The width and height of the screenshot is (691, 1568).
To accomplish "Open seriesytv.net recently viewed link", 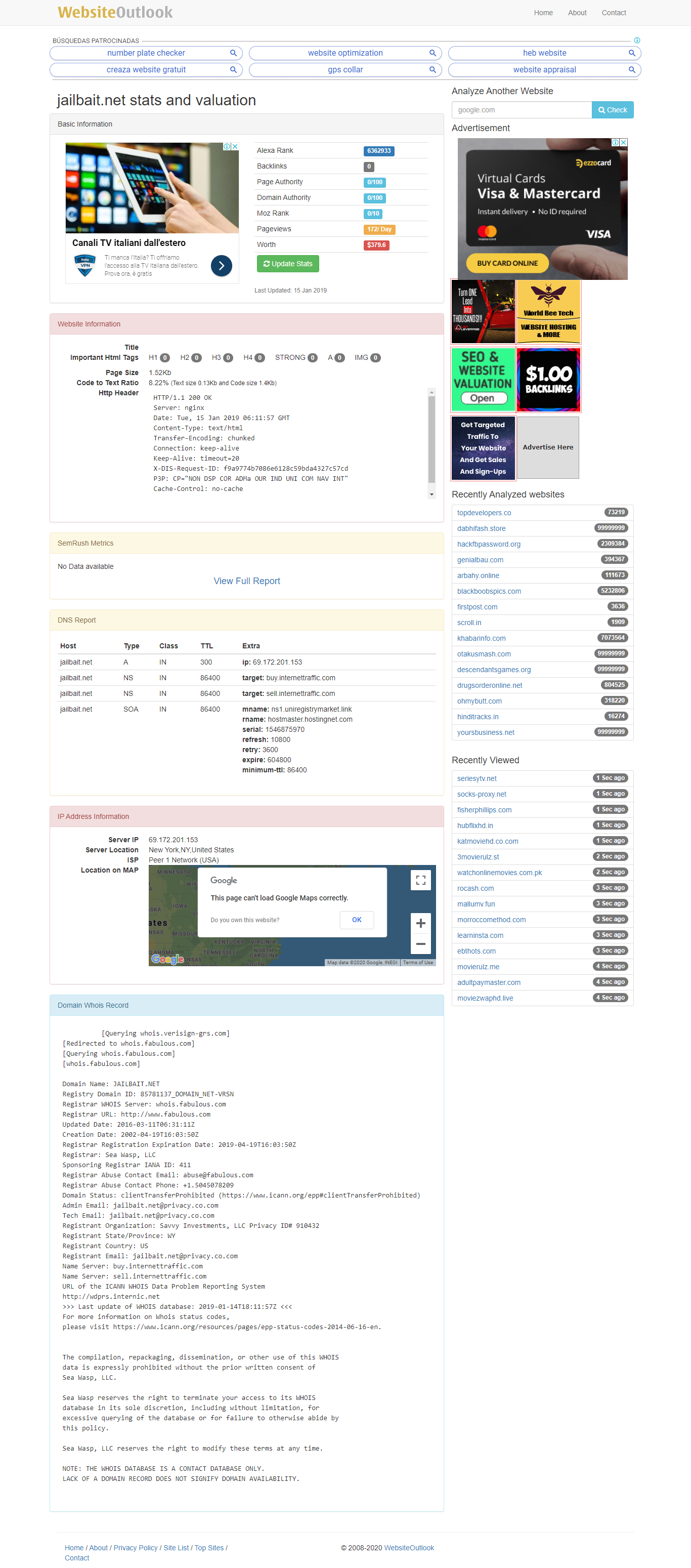I will coord(477,778).
